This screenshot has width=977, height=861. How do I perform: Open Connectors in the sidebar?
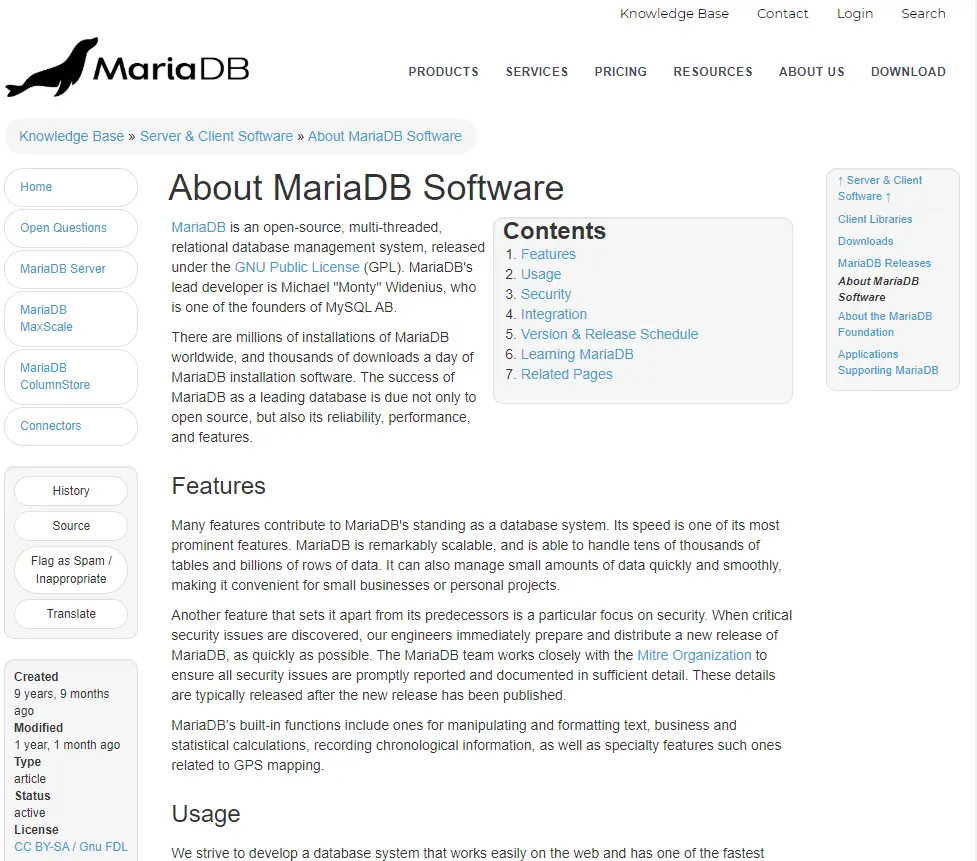(71, 426)
